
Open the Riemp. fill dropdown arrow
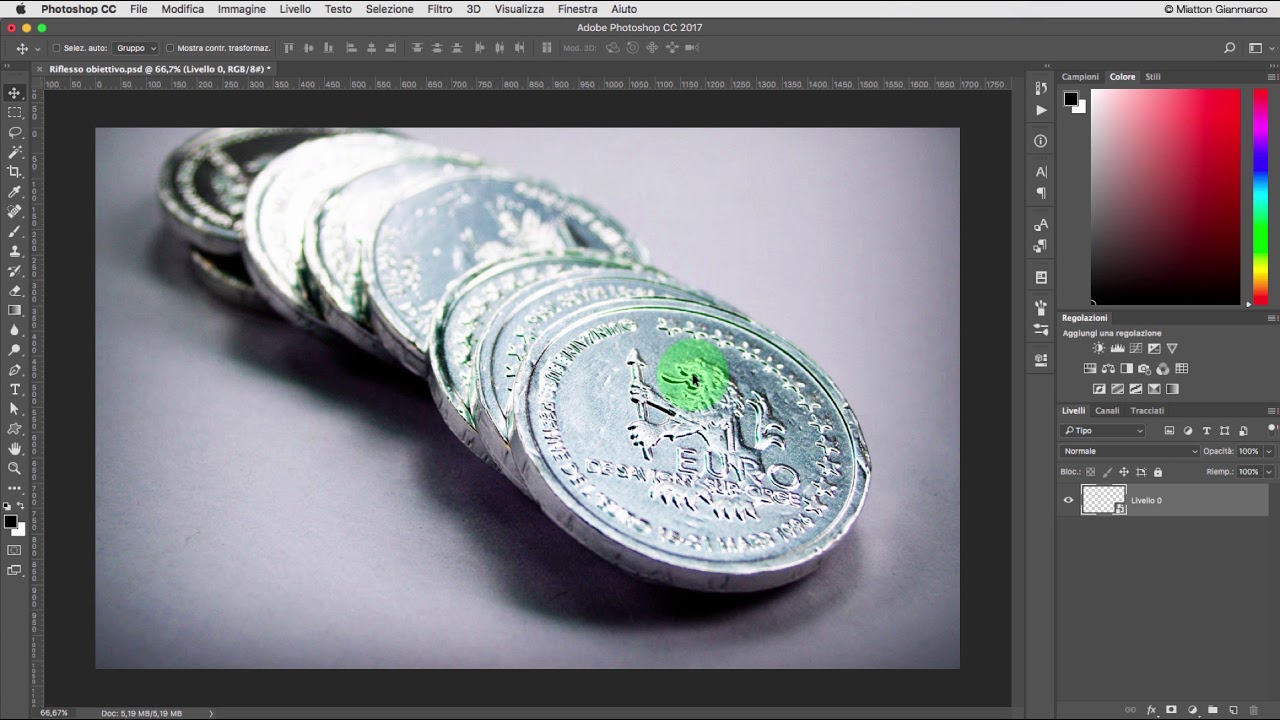click(1269, 472)
